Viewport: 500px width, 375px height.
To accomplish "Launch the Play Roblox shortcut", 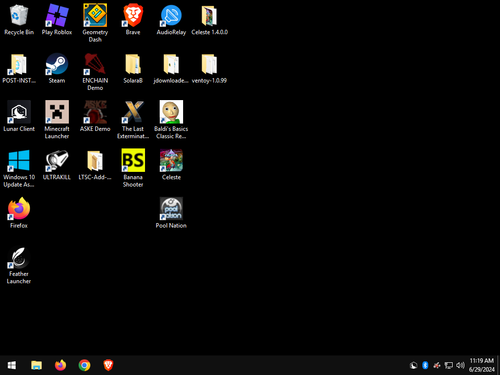I will coord(57,19).
